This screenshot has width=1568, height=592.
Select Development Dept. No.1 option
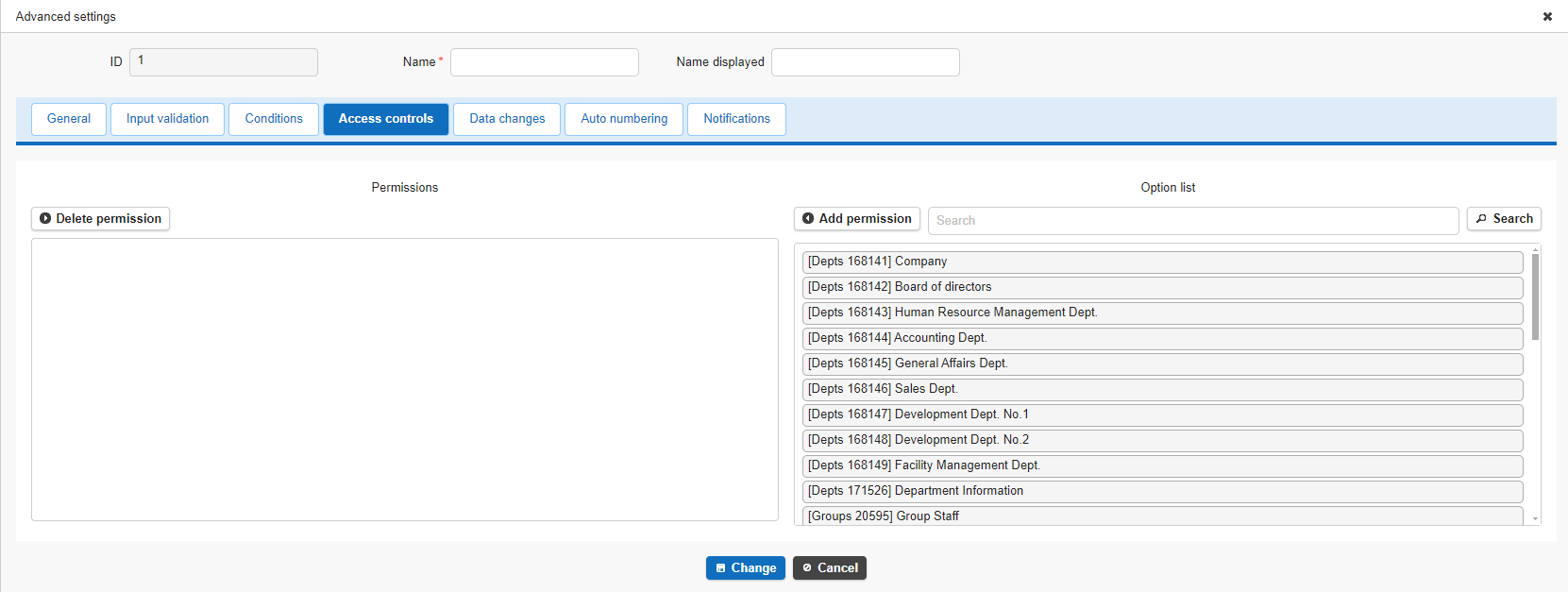pos(1162,414)
